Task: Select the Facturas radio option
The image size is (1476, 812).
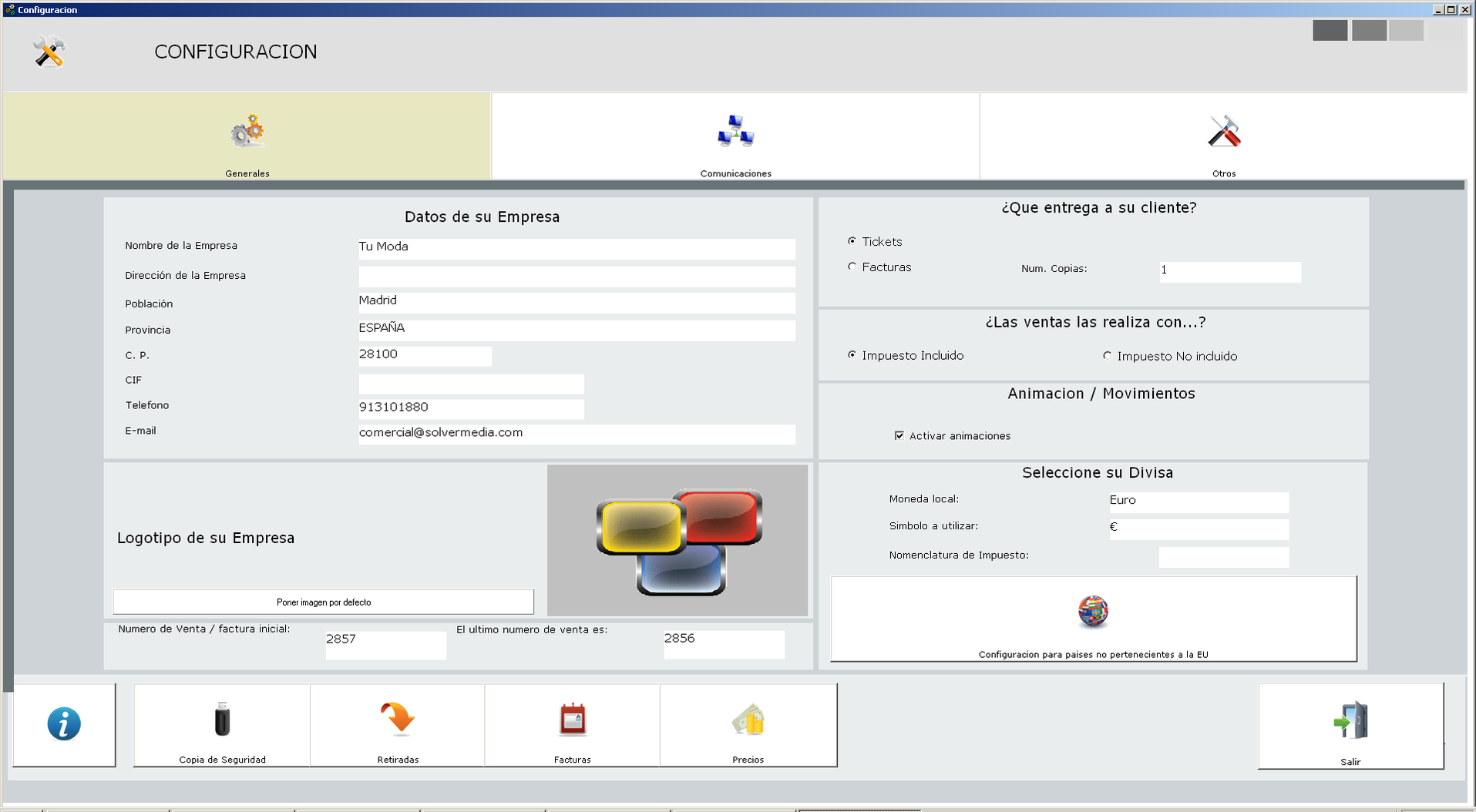Action: (x=852, y=267)
